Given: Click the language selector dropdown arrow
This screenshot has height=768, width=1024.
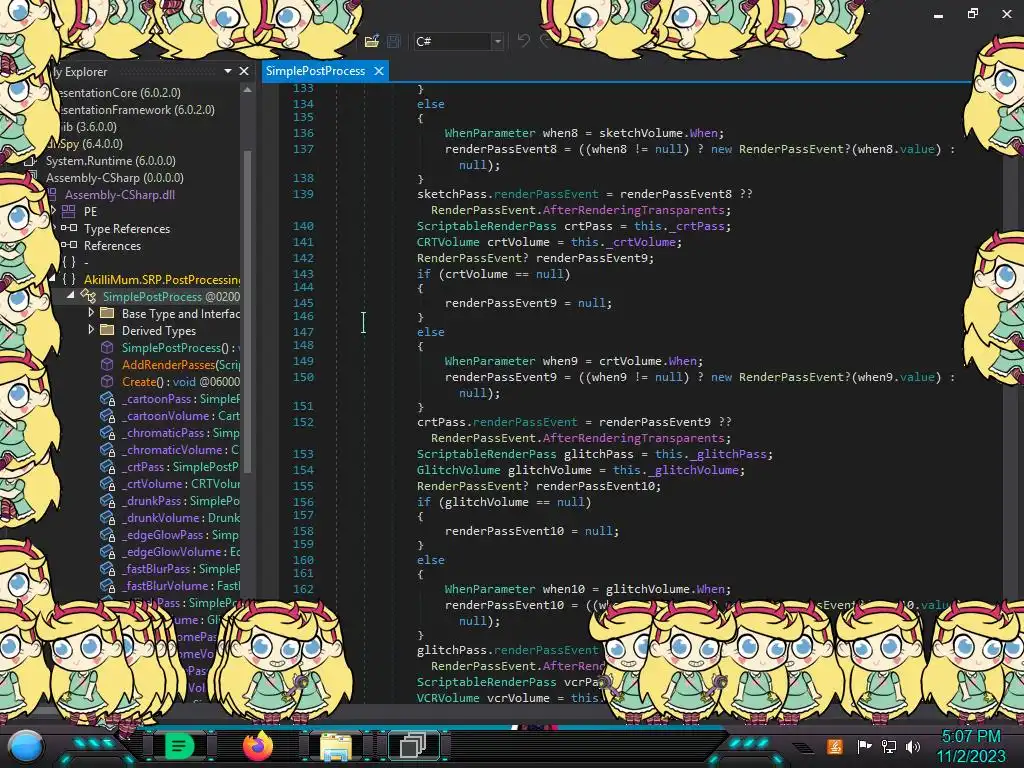Looking at the screenshot, I should [498, 41].
